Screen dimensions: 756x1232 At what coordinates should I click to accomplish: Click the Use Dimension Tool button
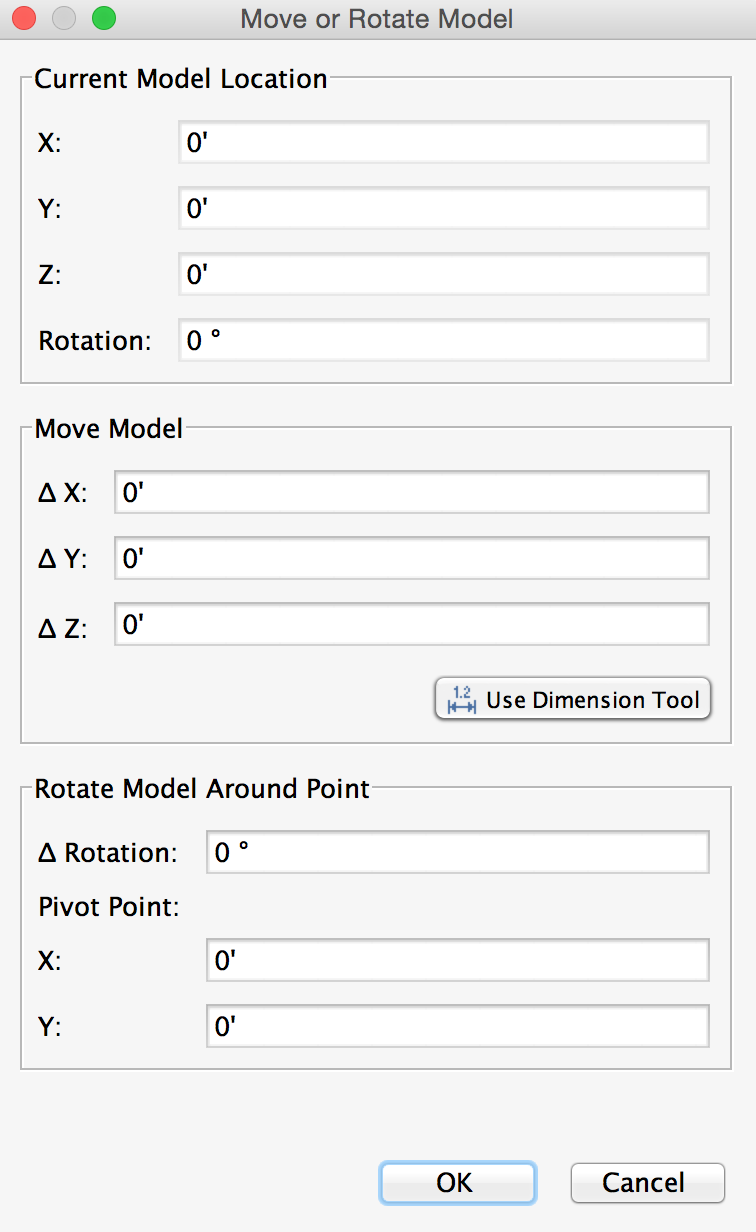point(572,698)
